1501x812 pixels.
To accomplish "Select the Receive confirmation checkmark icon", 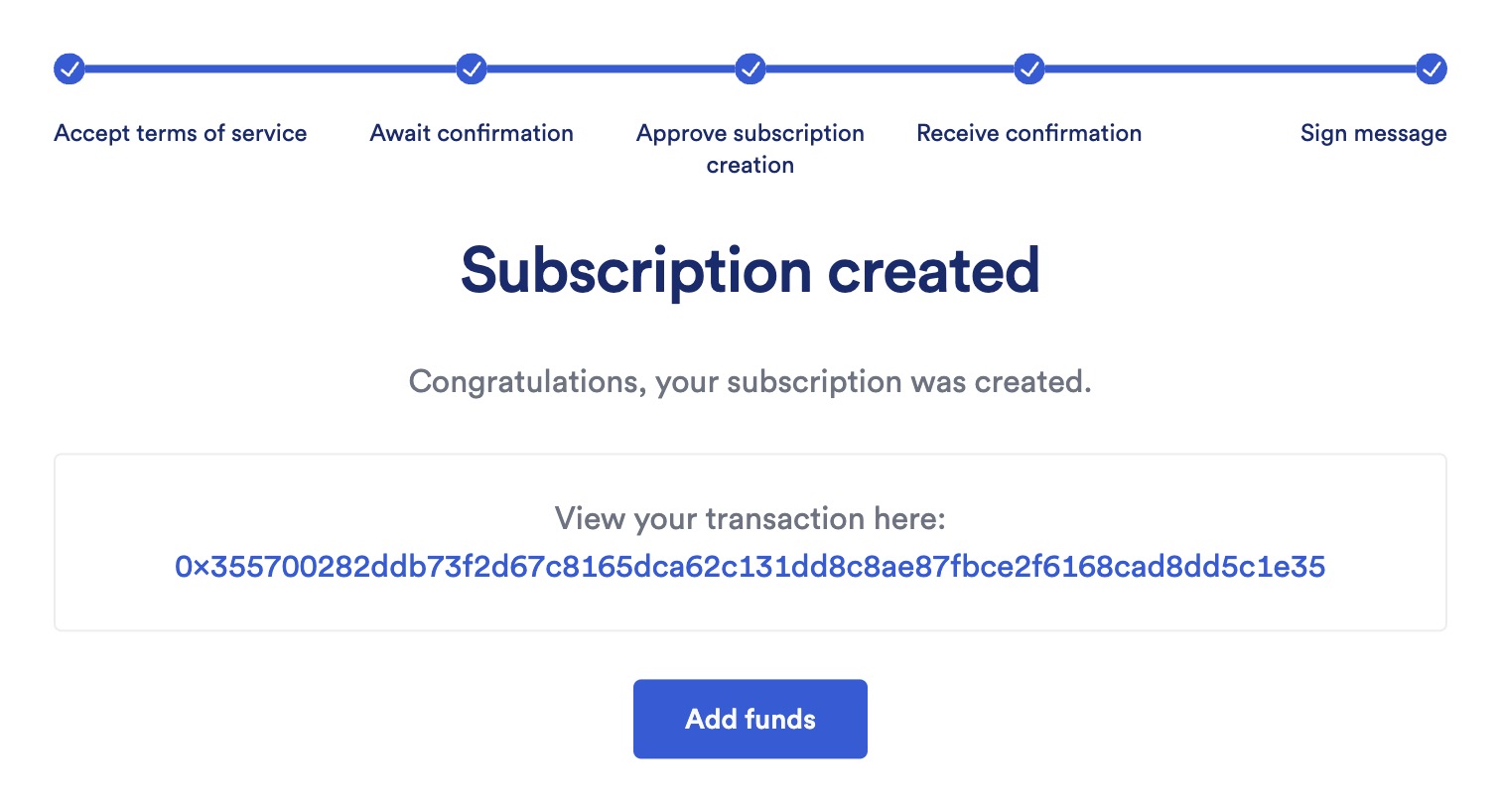I will (1028, 68).
